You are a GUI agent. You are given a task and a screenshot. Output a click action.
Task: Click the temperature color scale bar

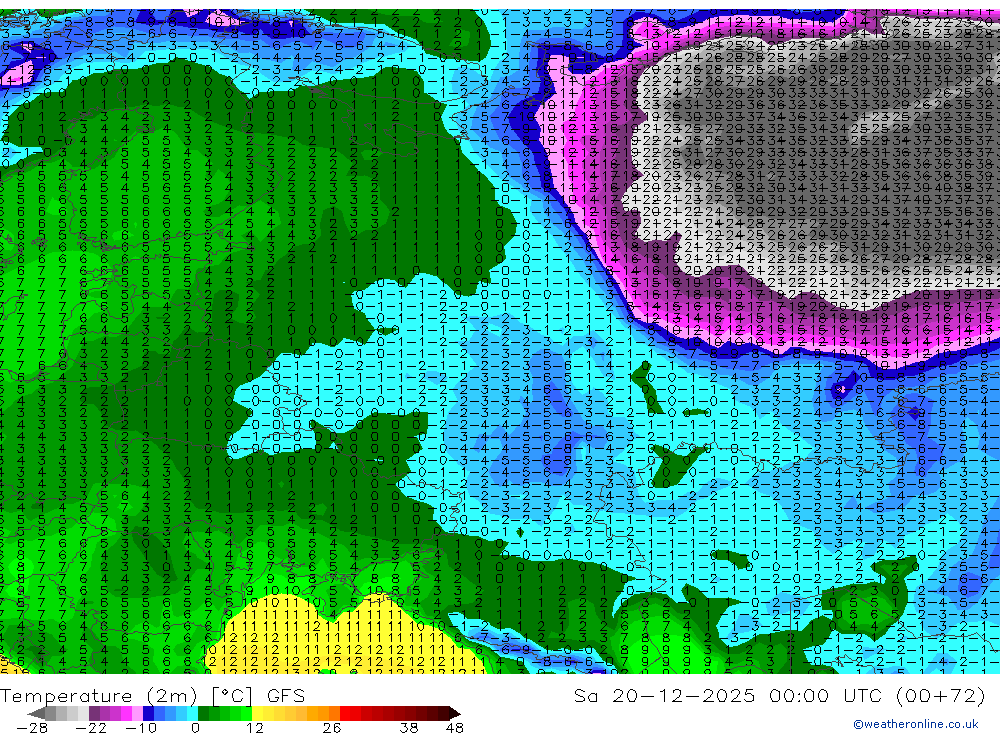pos(244,713)
